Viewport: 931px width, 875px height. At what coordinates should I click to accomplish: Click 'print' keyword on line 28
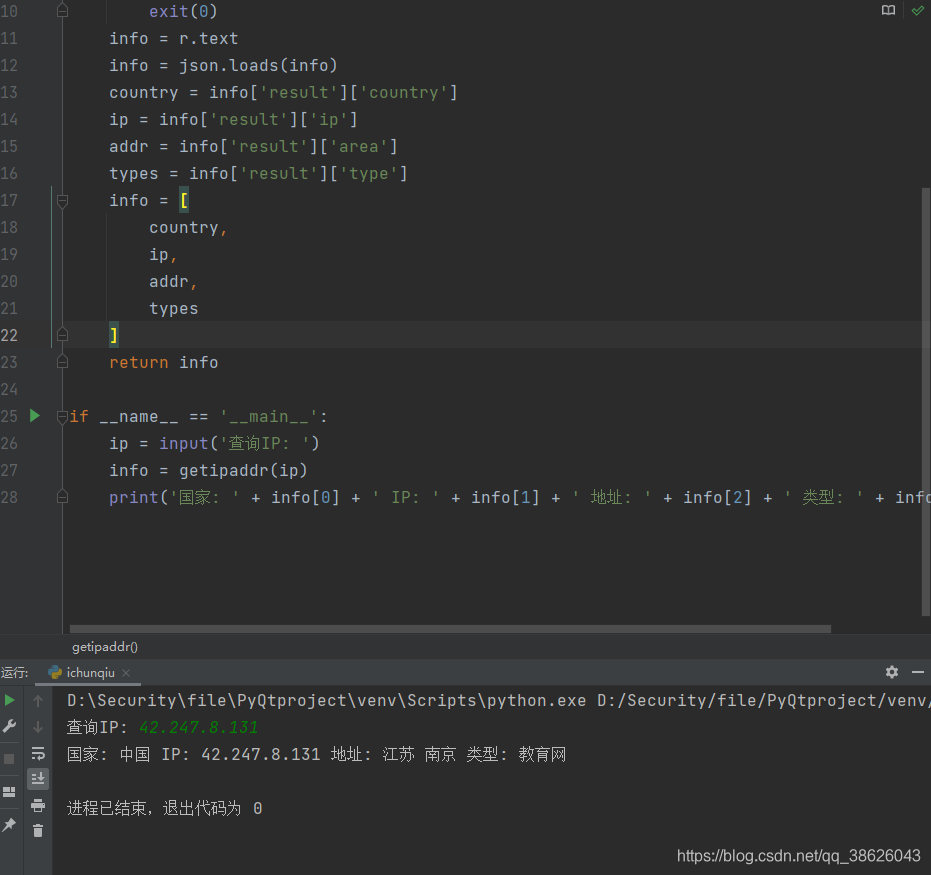(134, 497)
